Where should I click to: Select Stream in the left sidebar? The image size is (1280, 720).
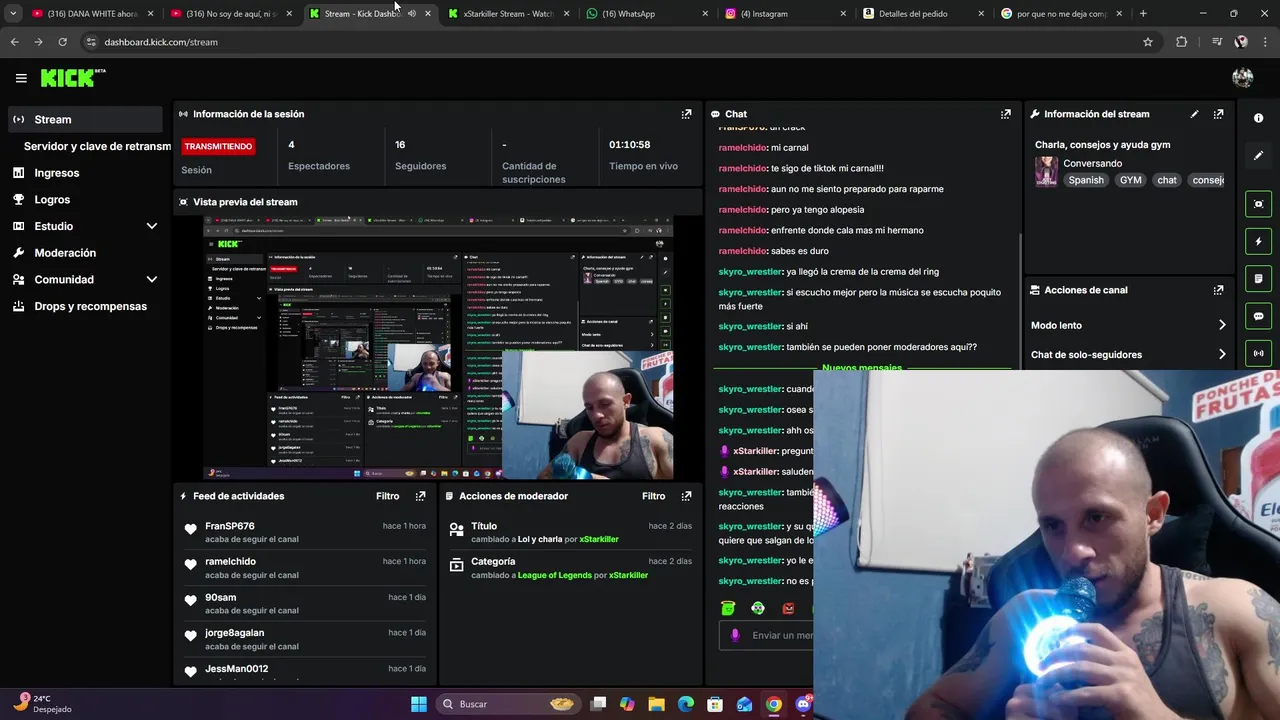click(x=84, y=119)
